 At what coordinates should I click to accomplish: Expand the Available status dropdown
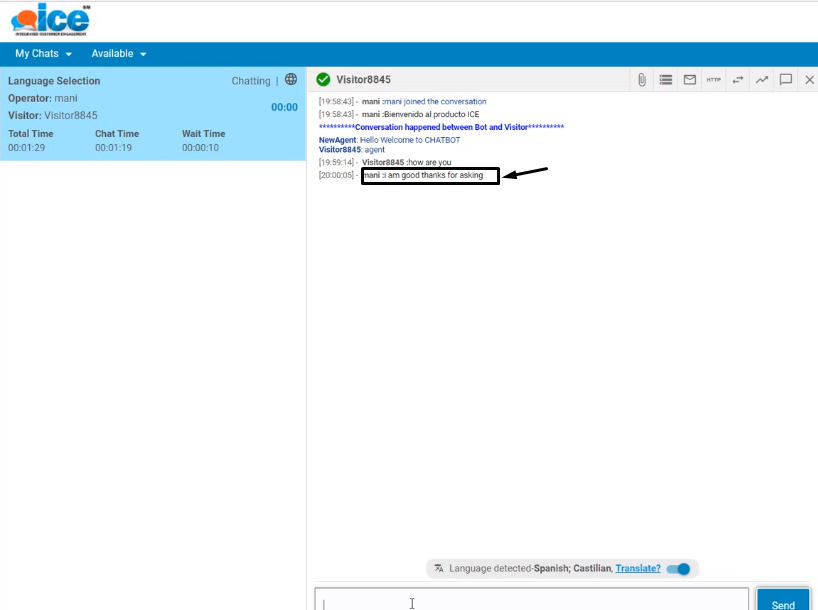tap(119, 54)
